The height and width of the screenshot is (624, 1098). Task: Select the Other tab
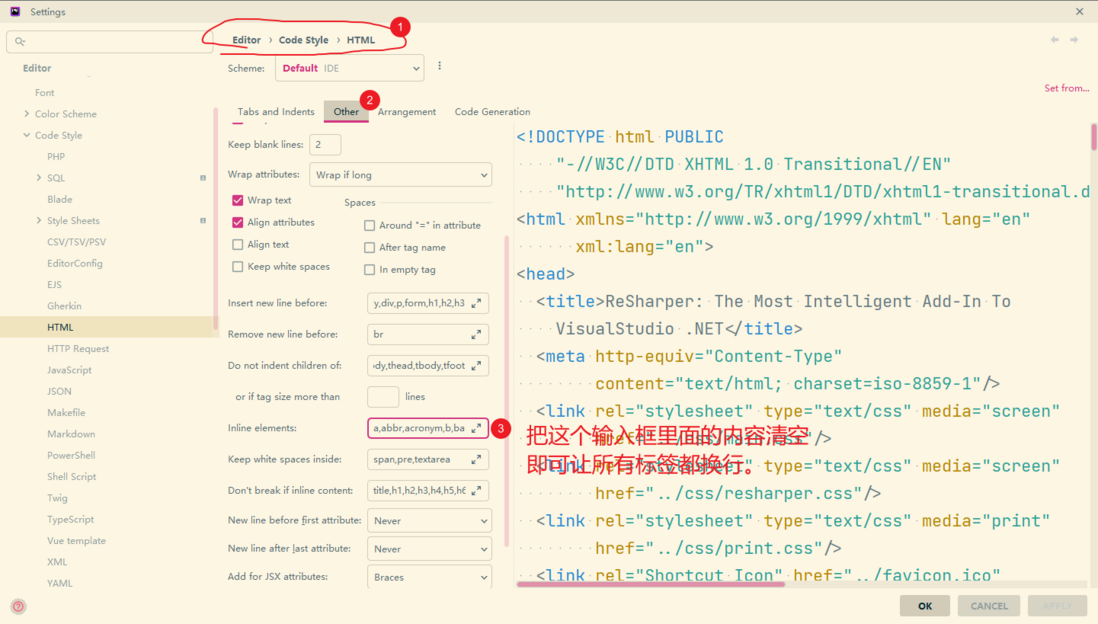tap(346, 111)
